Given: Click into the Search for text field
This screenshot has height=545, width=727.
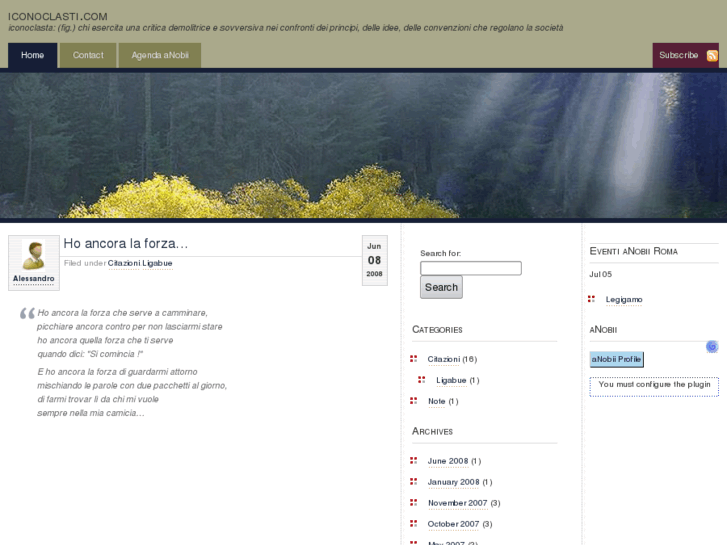Looking at the screenshot, I should pos(471,268).
